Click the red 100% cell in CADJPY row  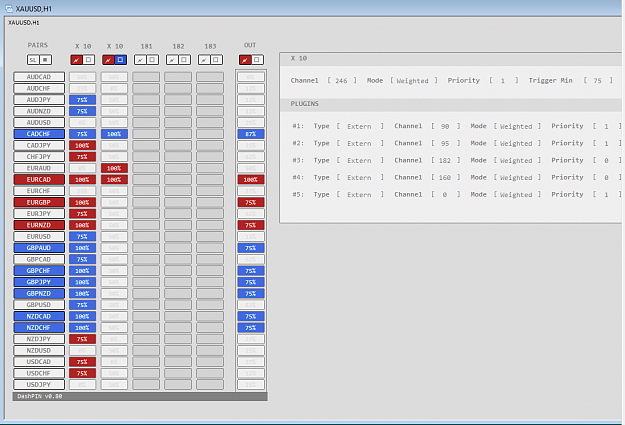click(x=83, y=146)
